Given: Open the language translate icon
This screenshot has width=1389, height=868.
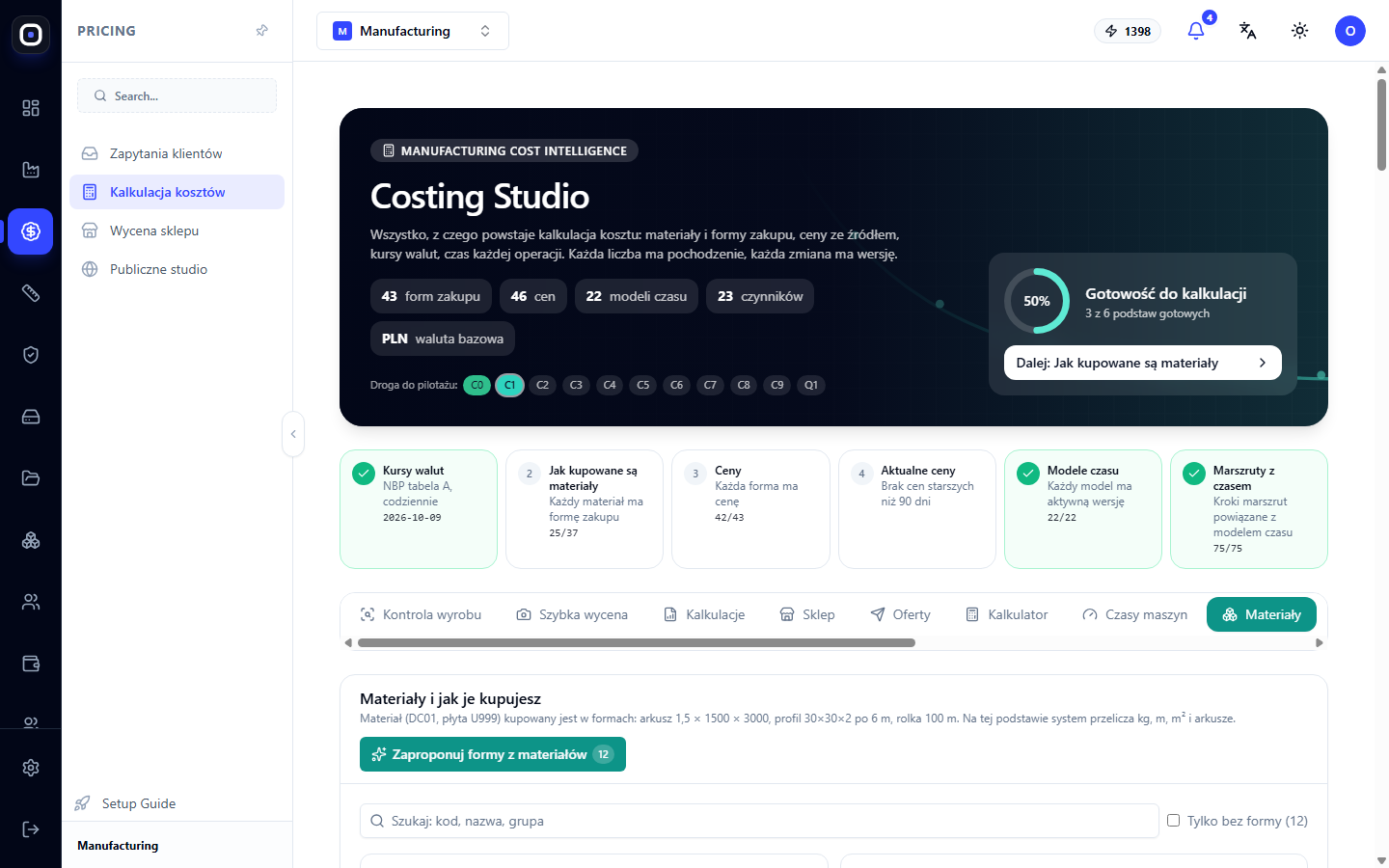Looking at the screenshot, I should [1248, 31].
